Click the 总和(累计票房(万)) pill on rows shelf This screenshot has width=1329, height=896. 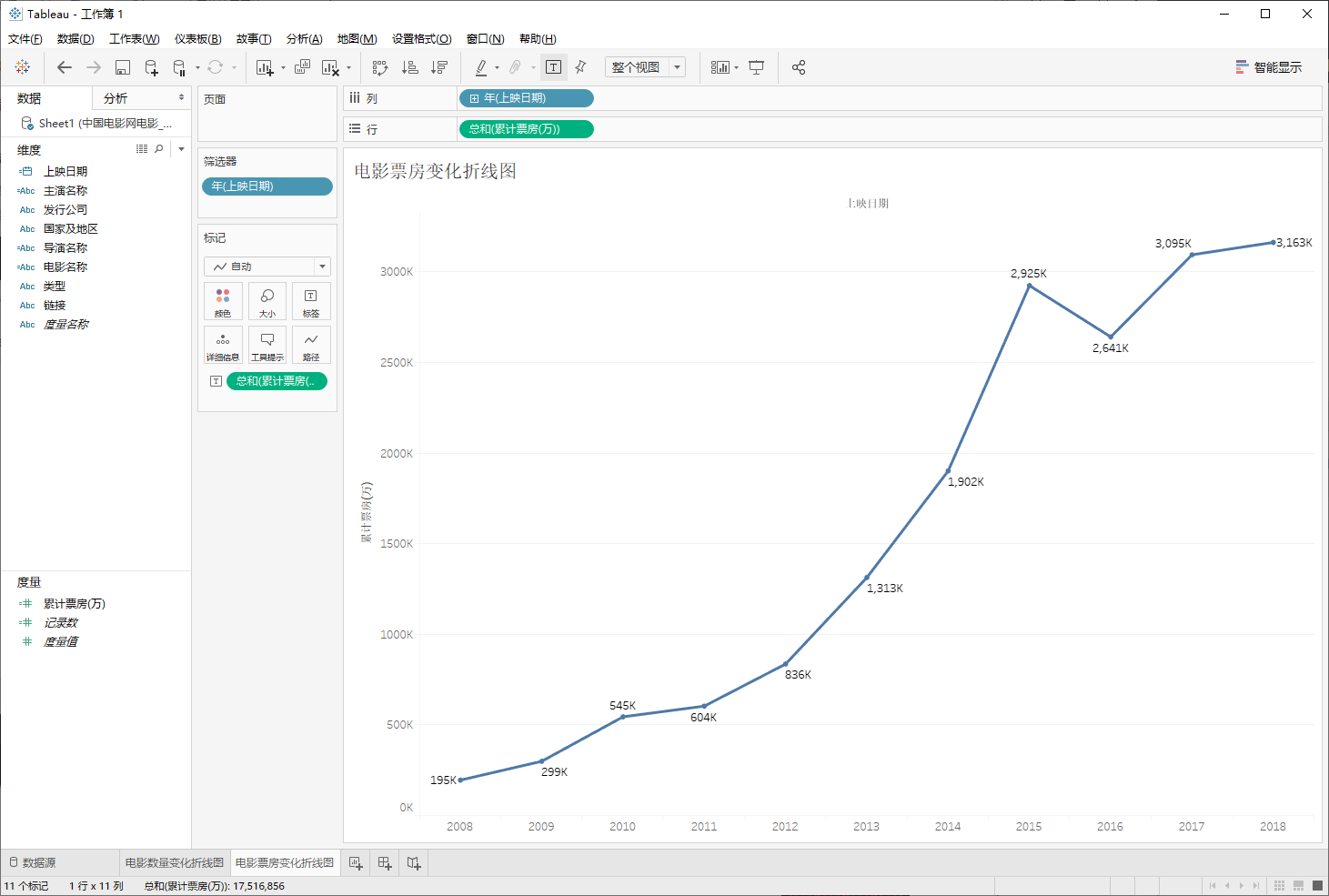coord(527,129)
